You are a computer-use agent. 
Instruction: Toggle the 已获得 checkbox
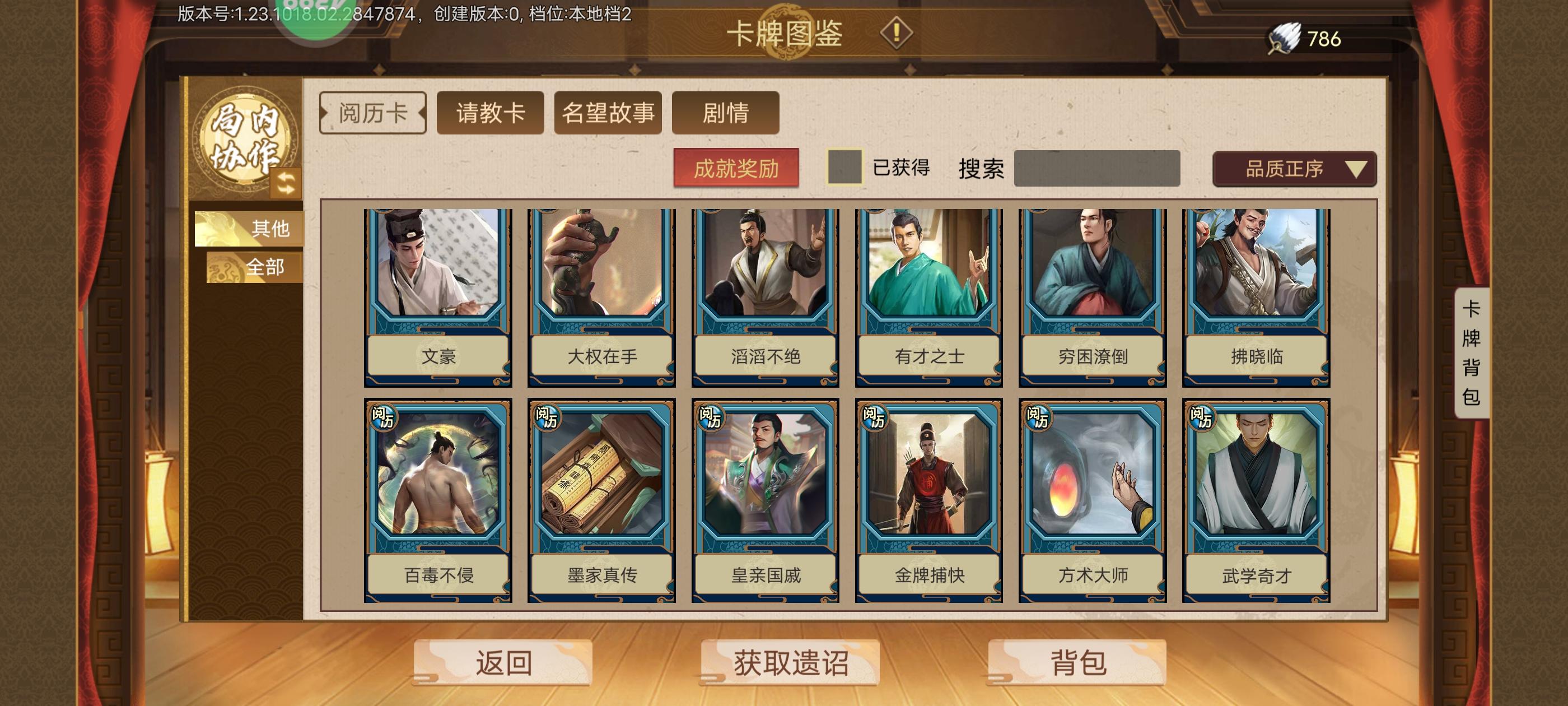pyautogui.click(x=844, y=166)
